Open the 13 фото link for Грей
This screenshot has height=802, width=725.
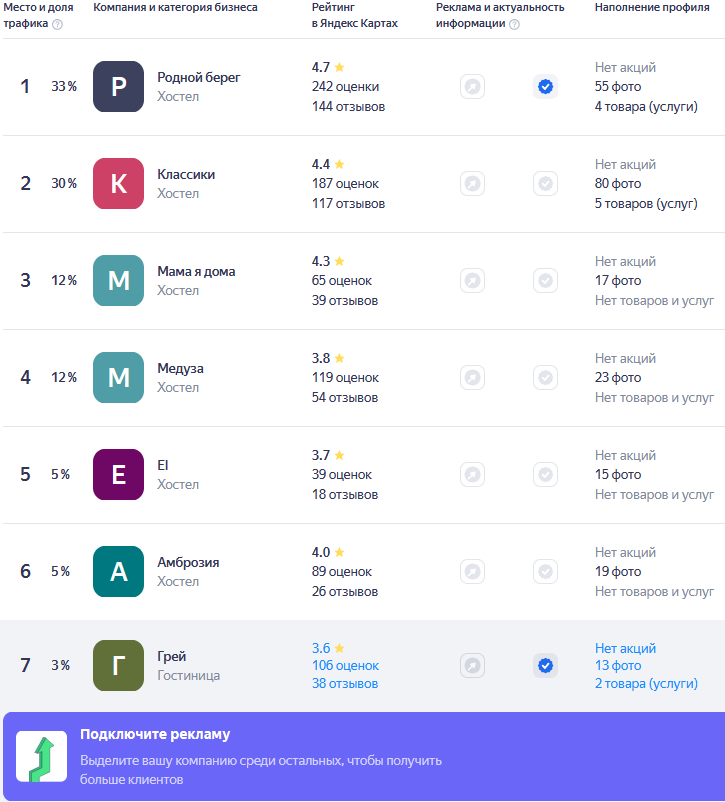point(618,665)
